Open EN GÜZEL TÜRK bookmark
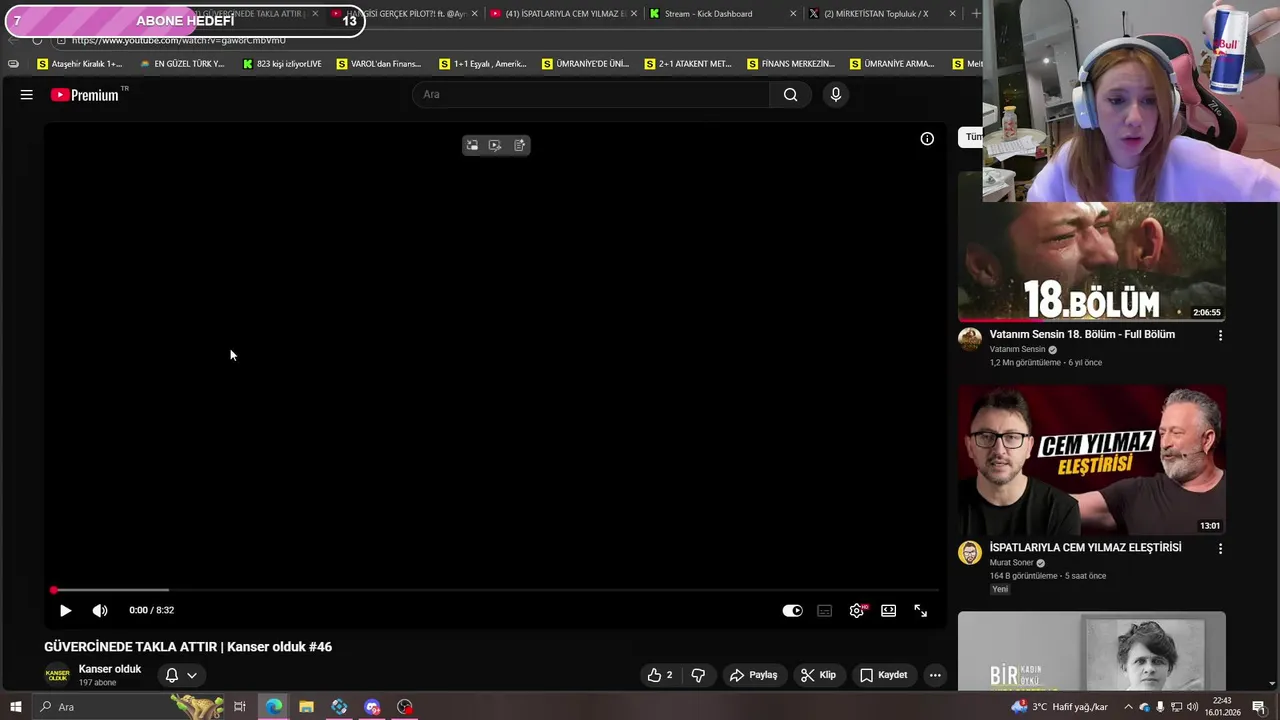This screenshot has width=1280, height=720. pos(182,64)
